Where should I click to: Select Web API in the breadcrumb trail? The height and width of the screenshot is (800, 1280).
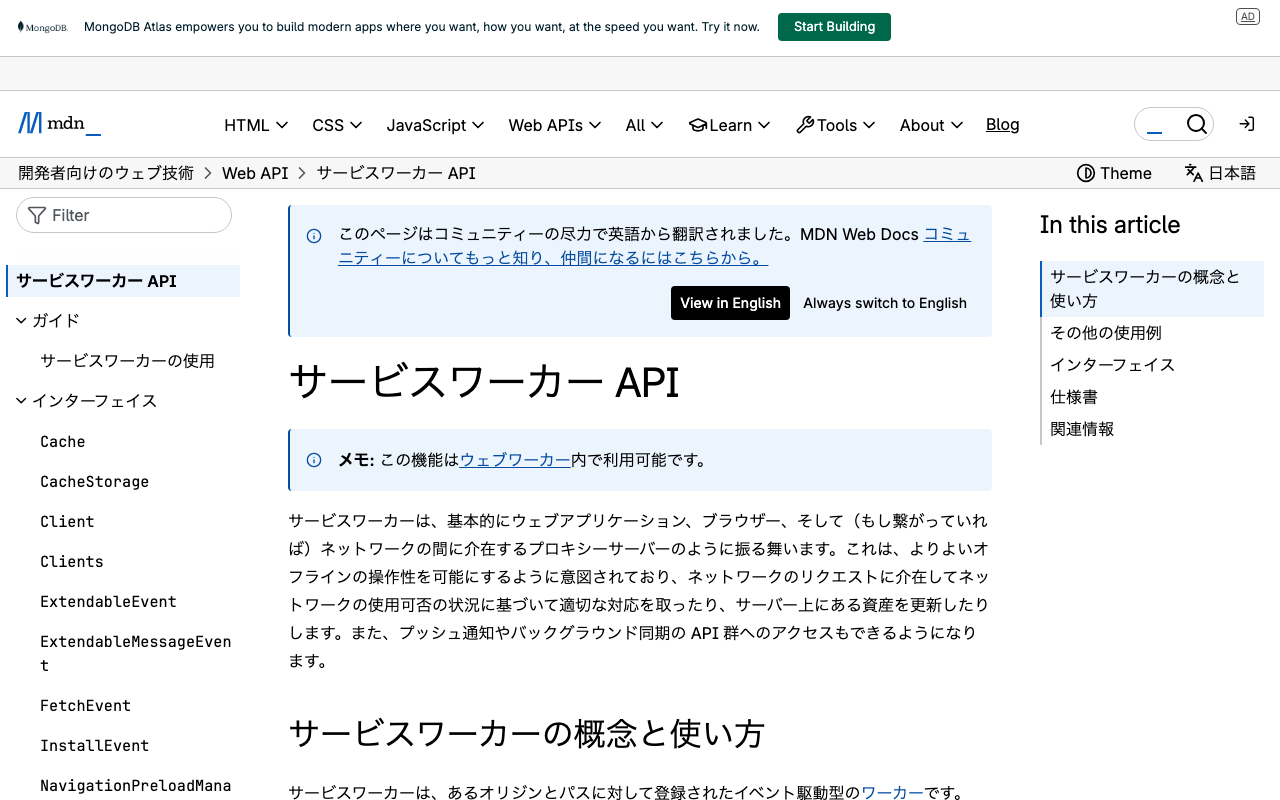255,172
